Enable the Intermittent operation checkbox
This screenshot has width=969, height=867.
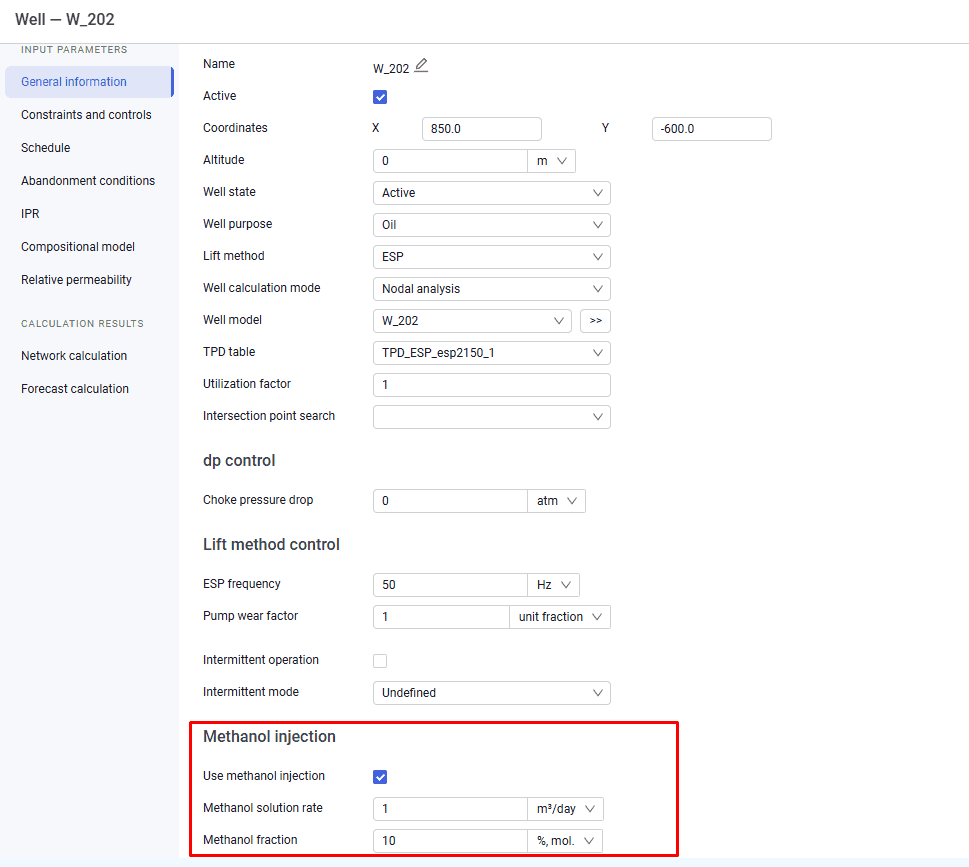[380, 661]
